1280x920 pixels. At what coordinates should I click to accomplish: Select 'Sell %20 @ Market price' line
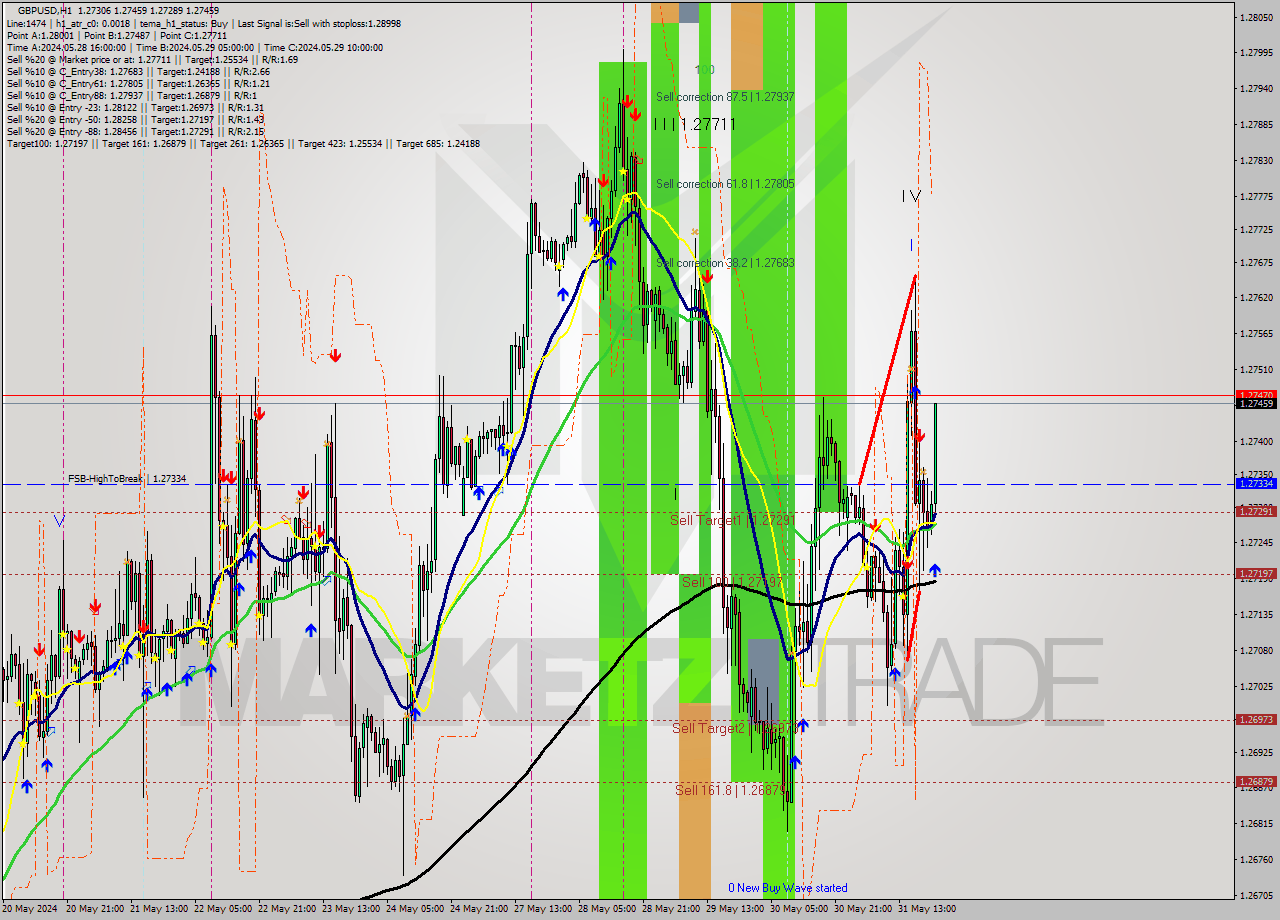152,59
